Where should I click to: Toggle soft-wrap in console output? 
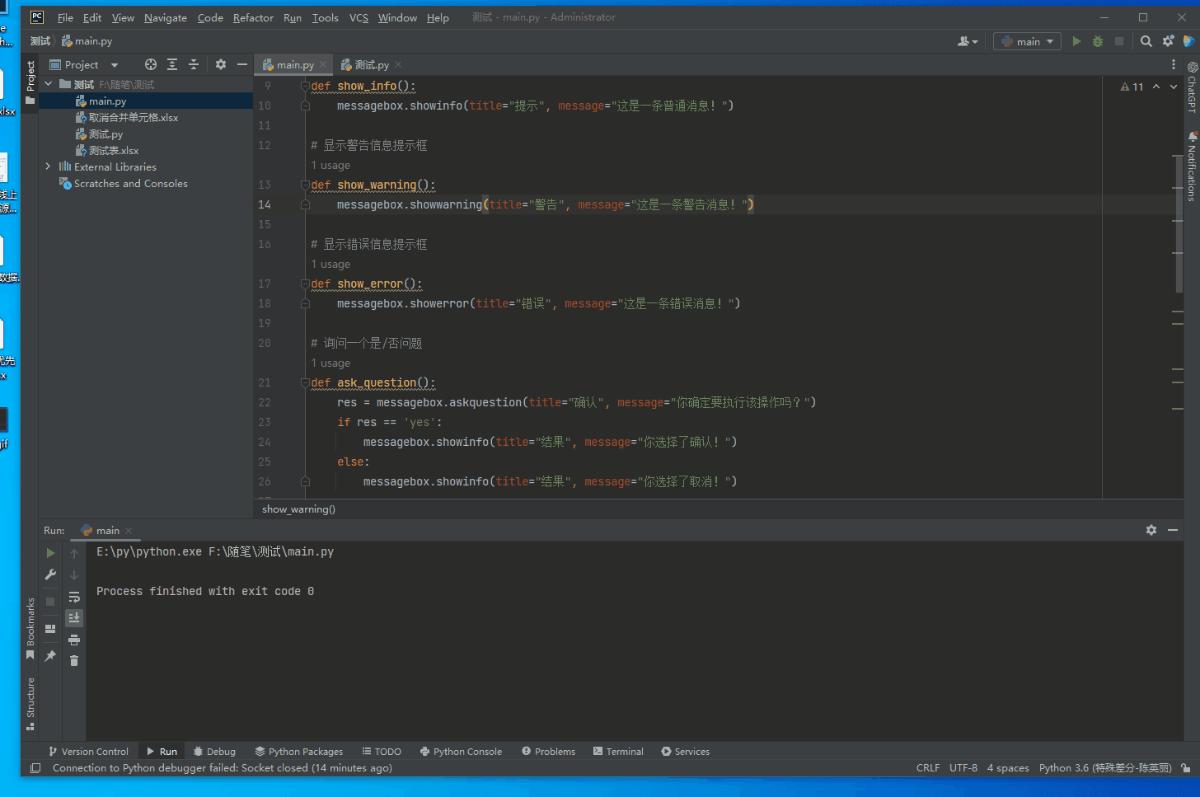point(74,597)
